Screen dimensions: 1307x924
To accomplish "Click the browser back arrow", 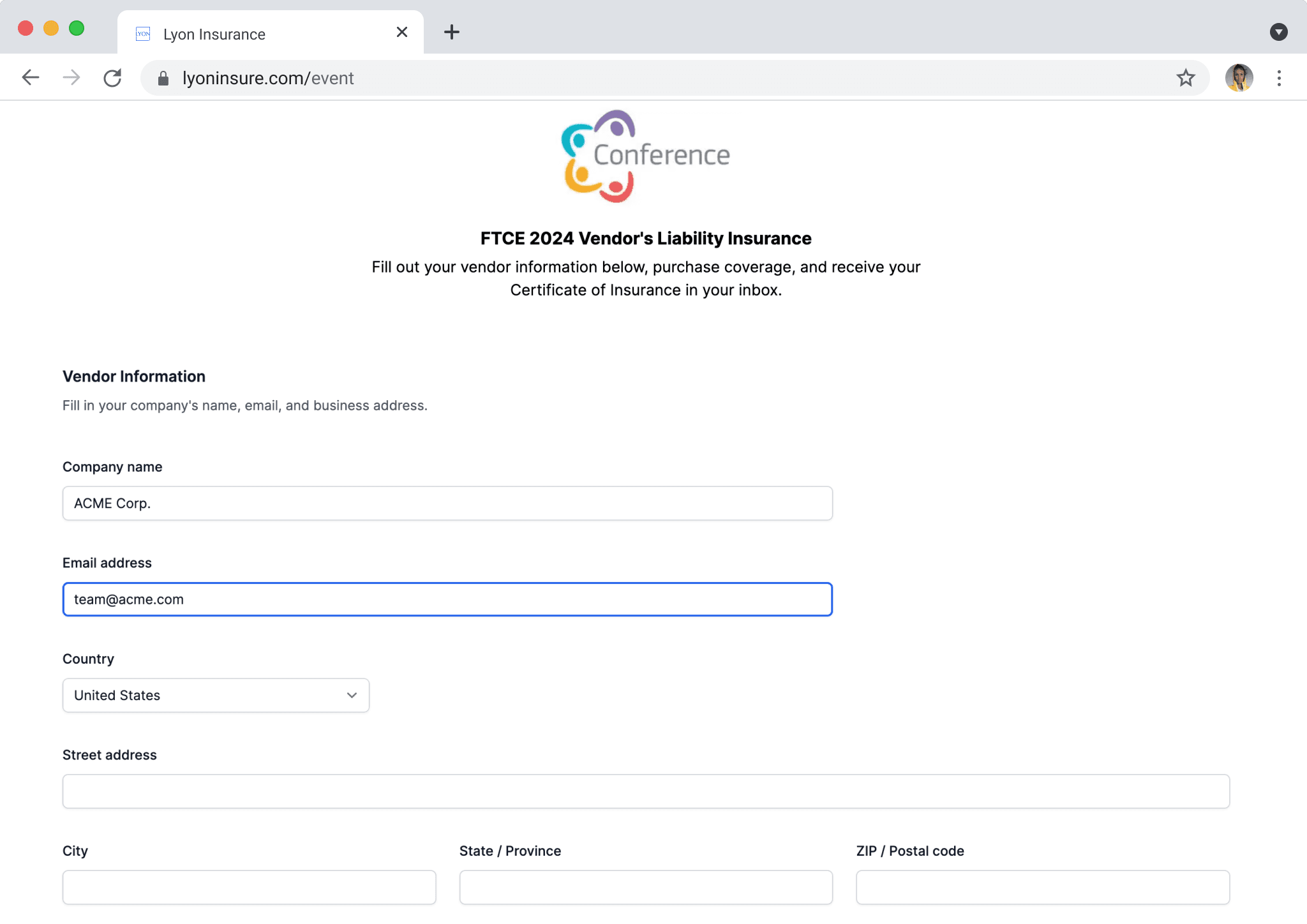I will (30, 78).
